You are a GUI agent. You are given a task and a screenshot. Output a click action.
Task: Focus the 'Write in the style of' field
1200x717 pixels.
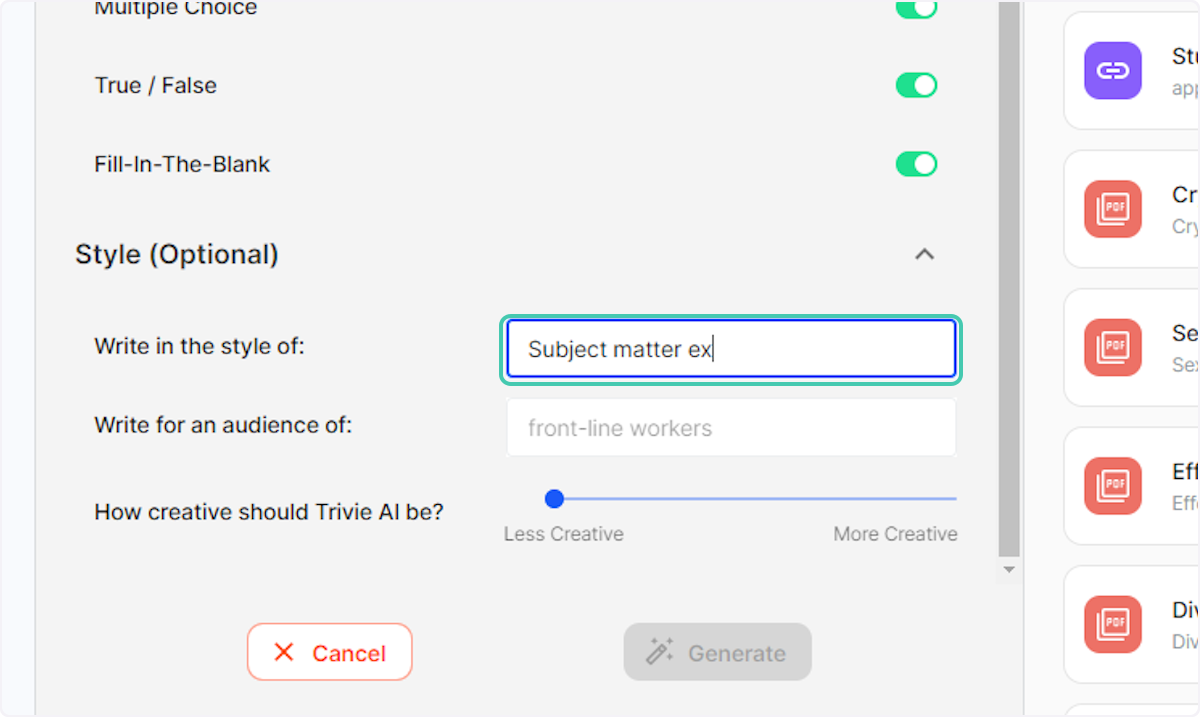click(730, 349)
